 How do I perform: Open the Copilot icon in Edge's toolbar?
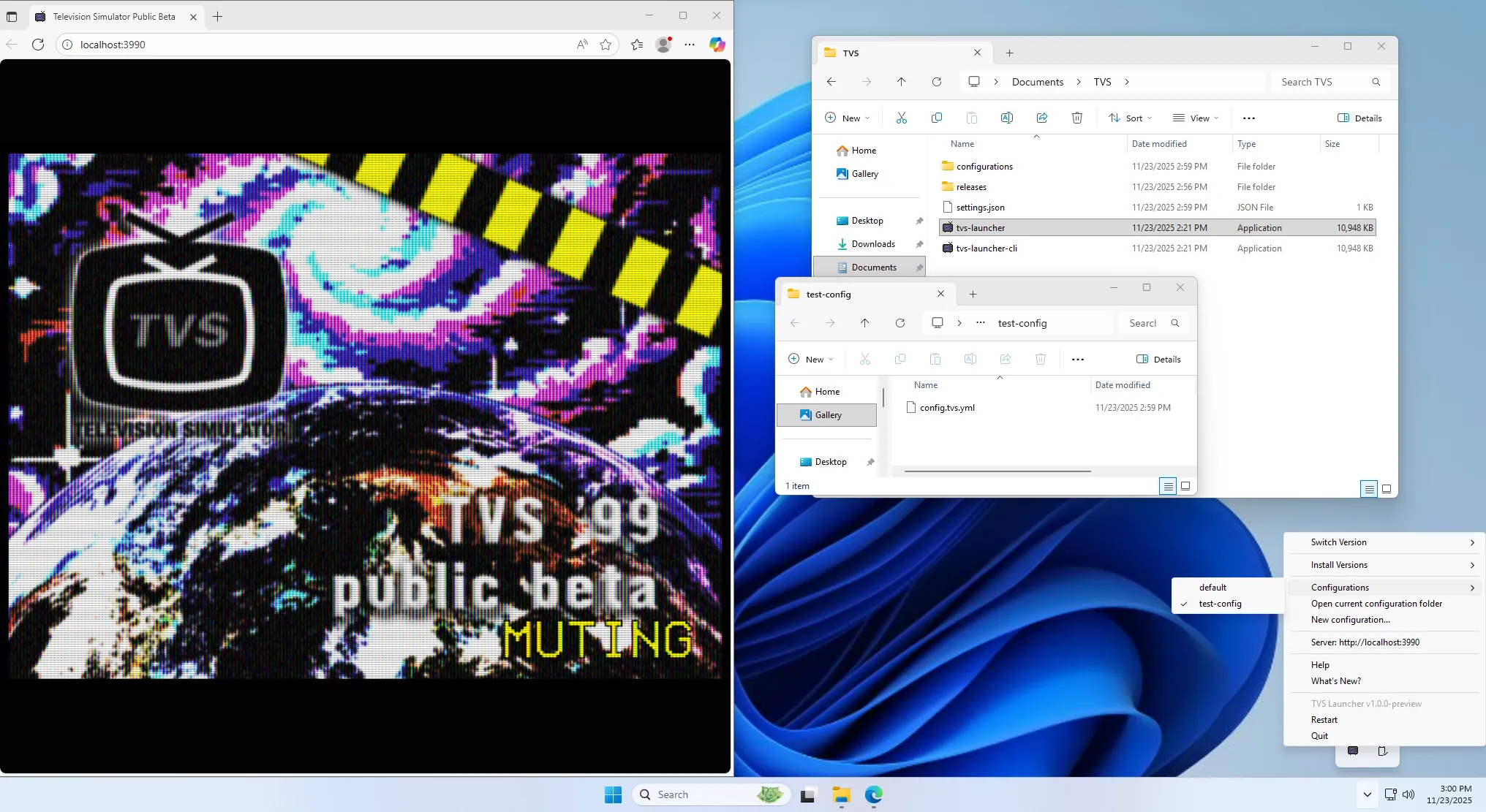(x=717, y=45)
